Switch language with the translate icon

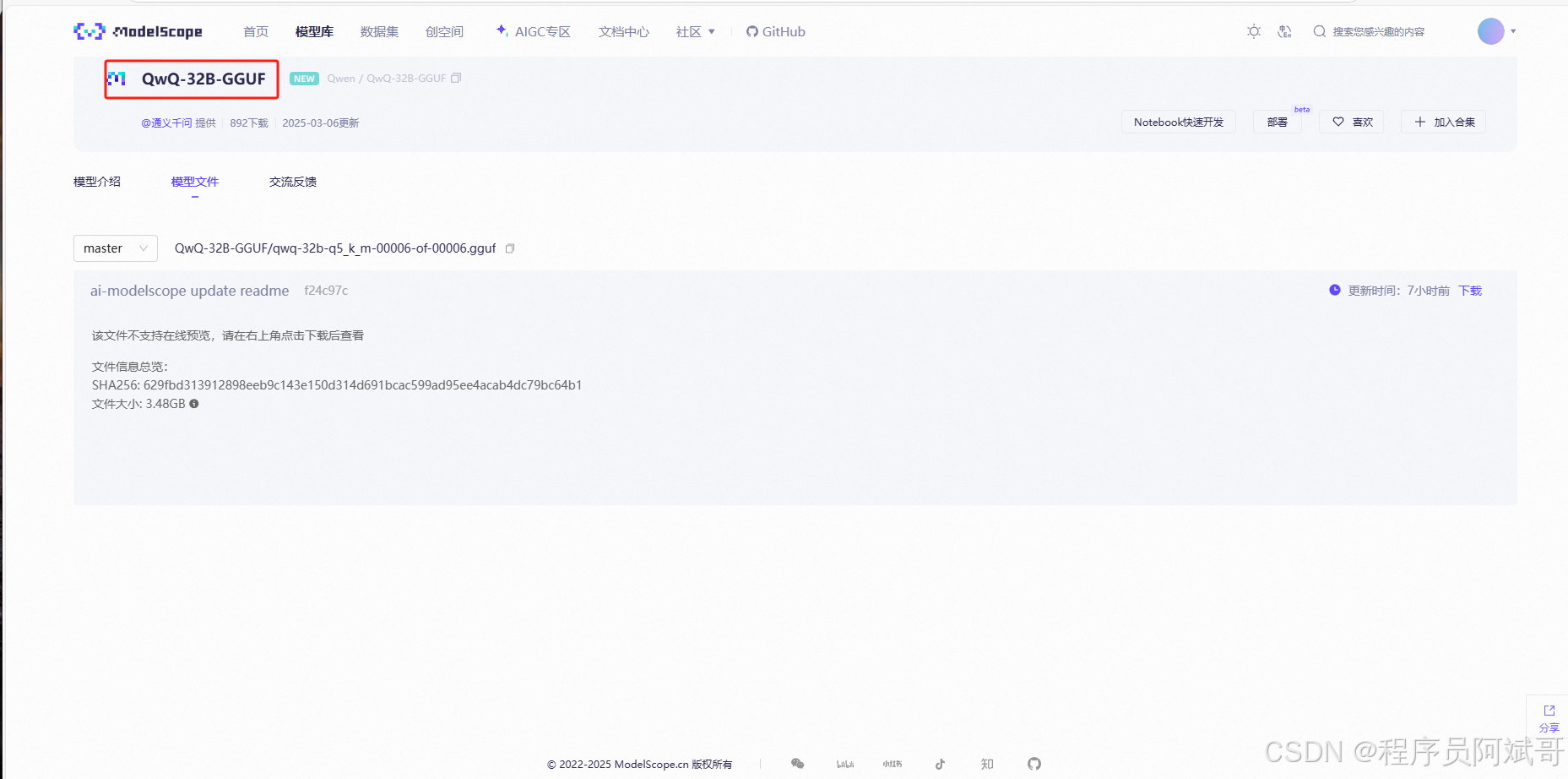click(1284, 31)
